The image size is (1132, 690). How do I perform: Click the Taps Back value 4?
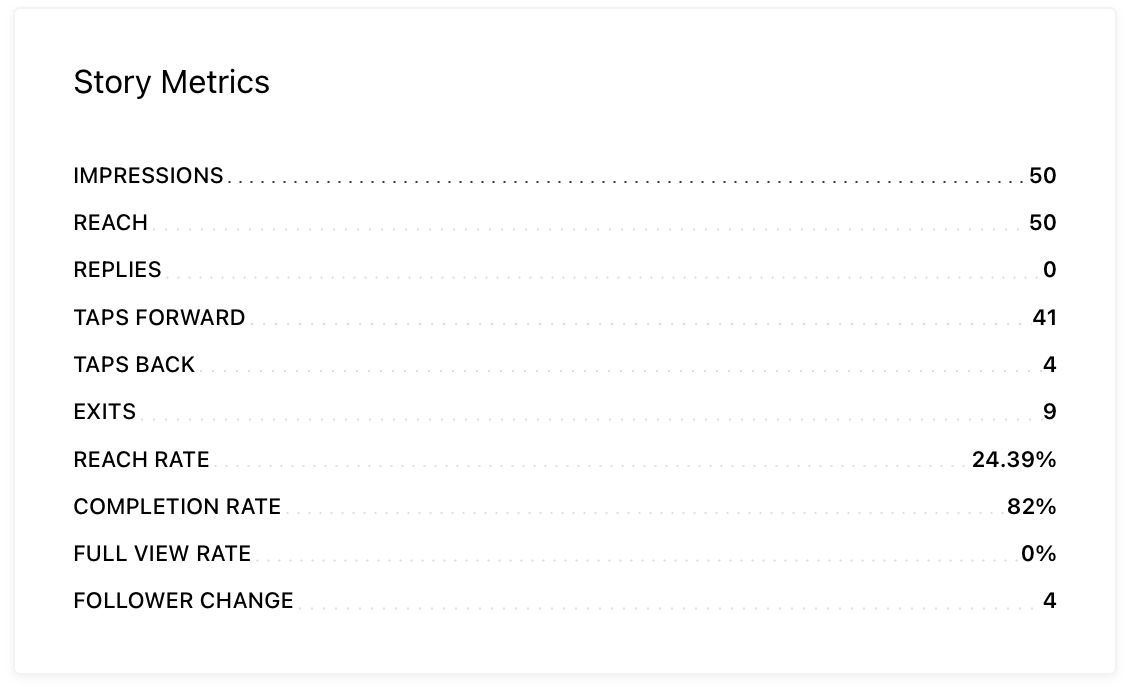[1050, 364]
